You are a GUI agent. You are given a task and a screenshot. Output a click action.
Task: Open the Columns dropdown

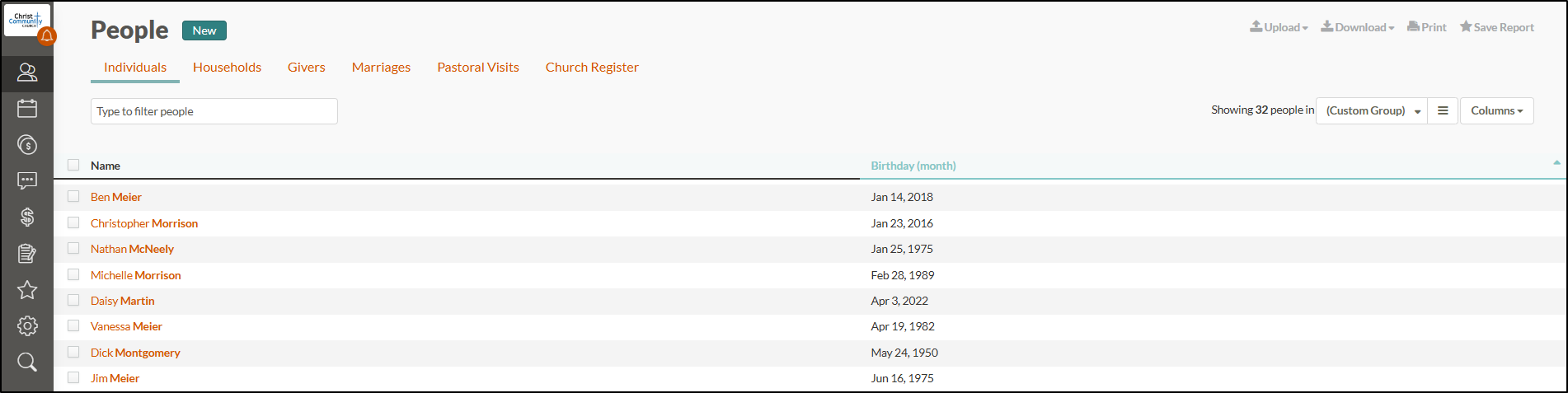(1496, 110)
